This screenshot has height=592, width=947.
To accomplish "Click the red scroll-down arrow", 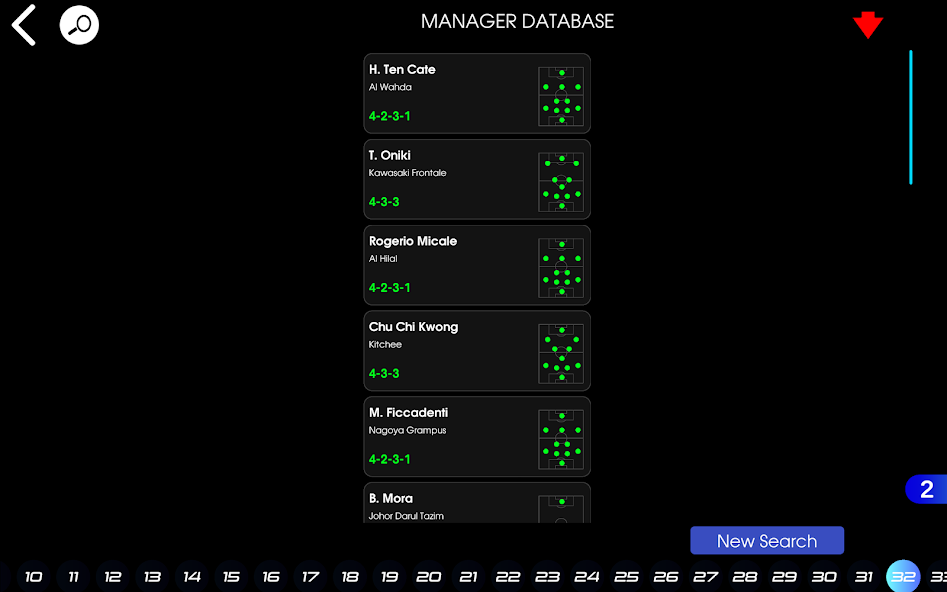I will click(868, 24).
